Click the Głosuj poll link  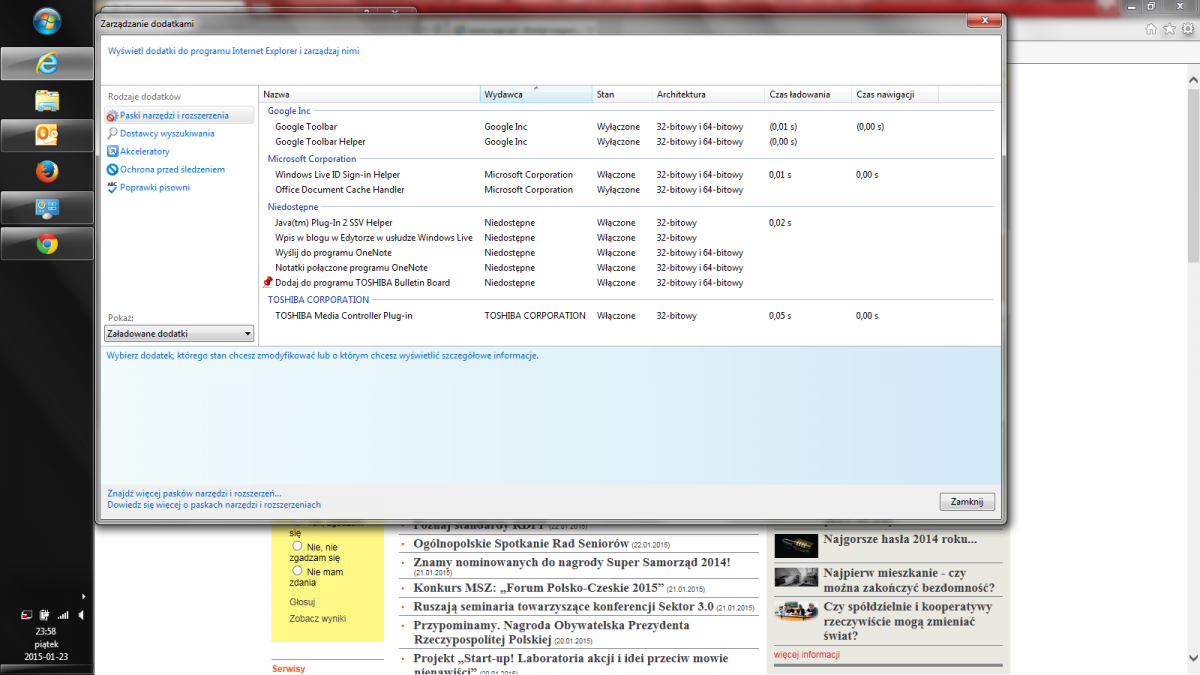click(302, 602)
